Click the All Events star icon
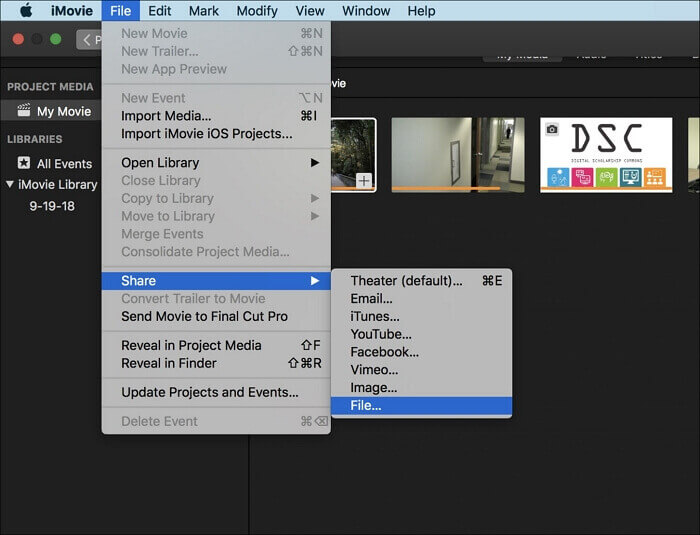700x535 pixels. 23,163
